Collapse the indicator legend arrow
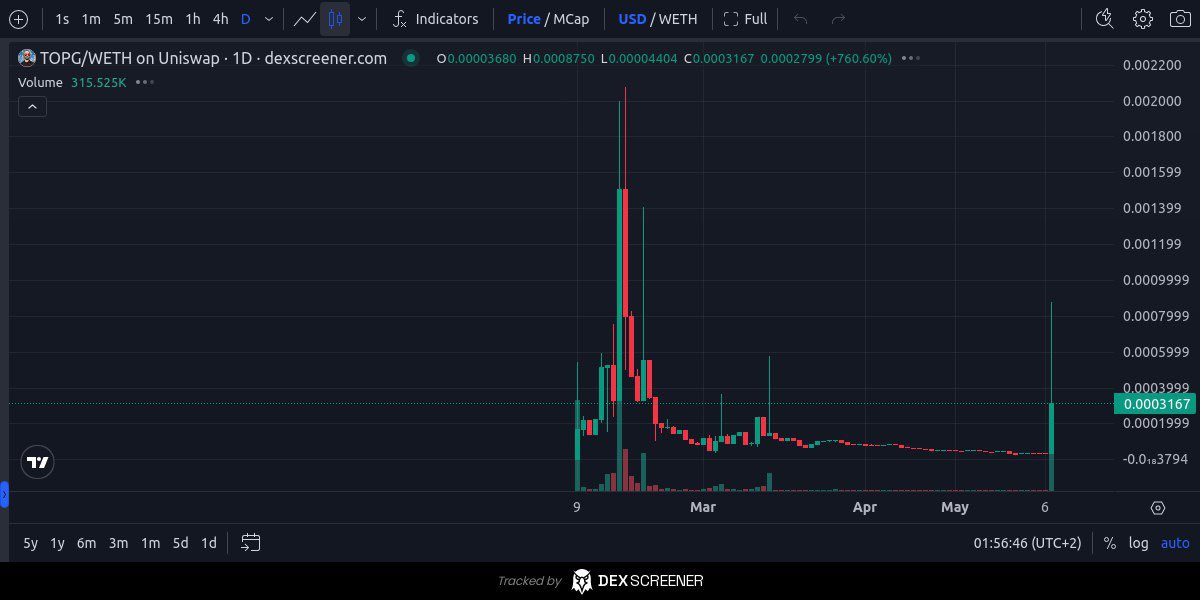The height and width of the screenshot is (600, 1200). [32, 106]
